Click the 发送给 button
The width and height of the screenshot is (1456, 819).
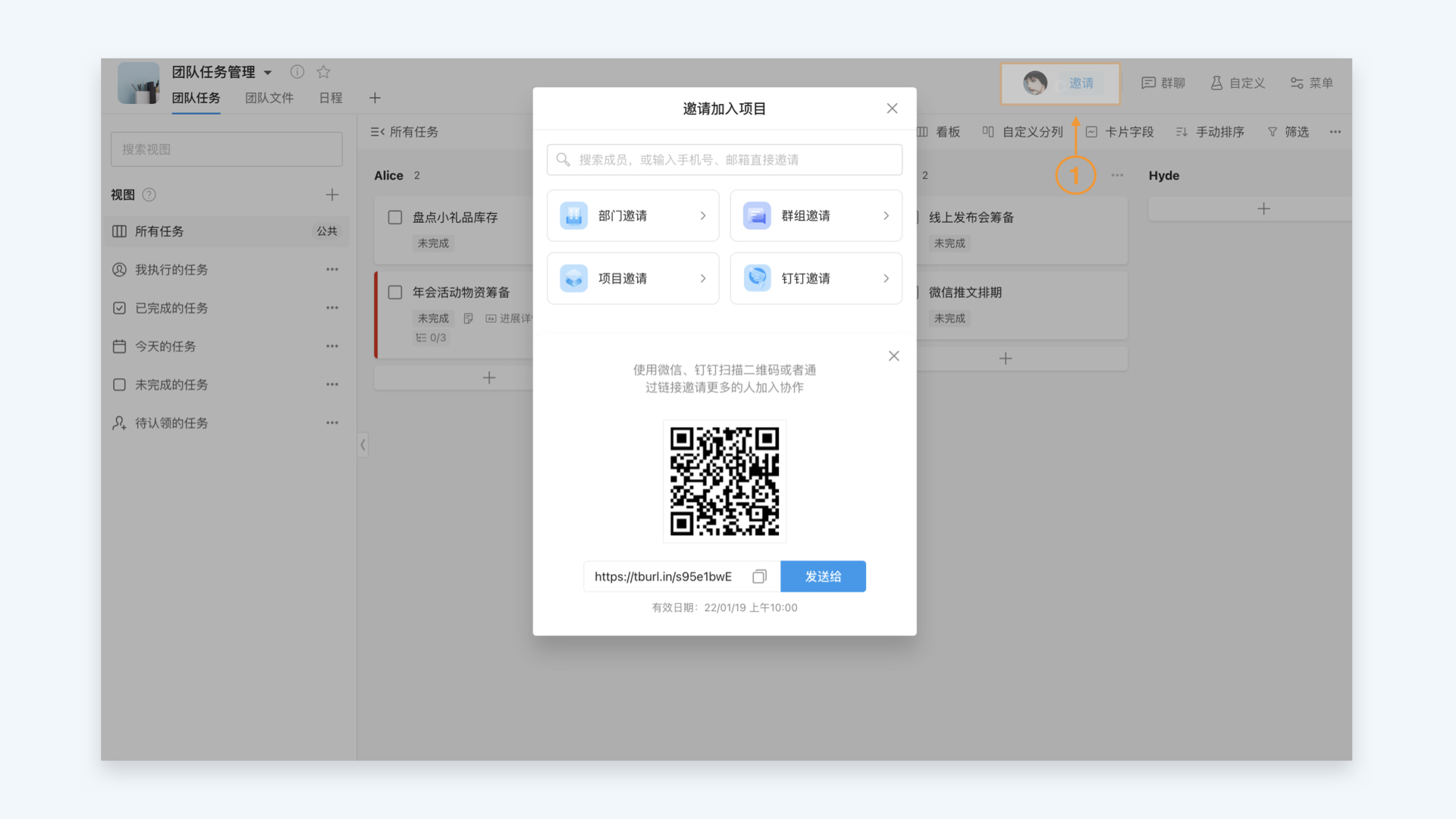pos(823,576)
